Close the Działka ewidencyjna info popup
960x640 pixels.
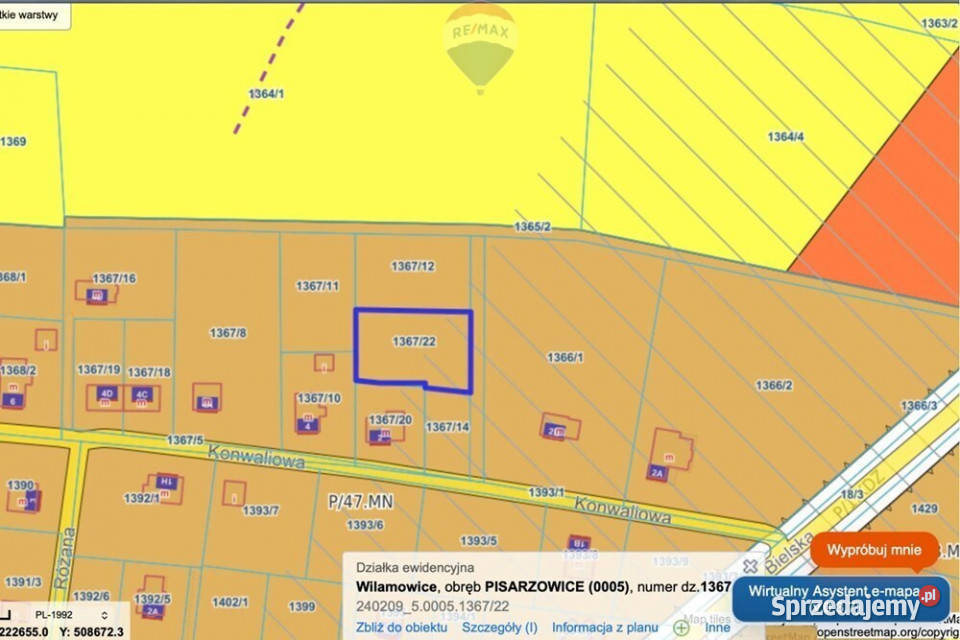[x=750, y=566]
